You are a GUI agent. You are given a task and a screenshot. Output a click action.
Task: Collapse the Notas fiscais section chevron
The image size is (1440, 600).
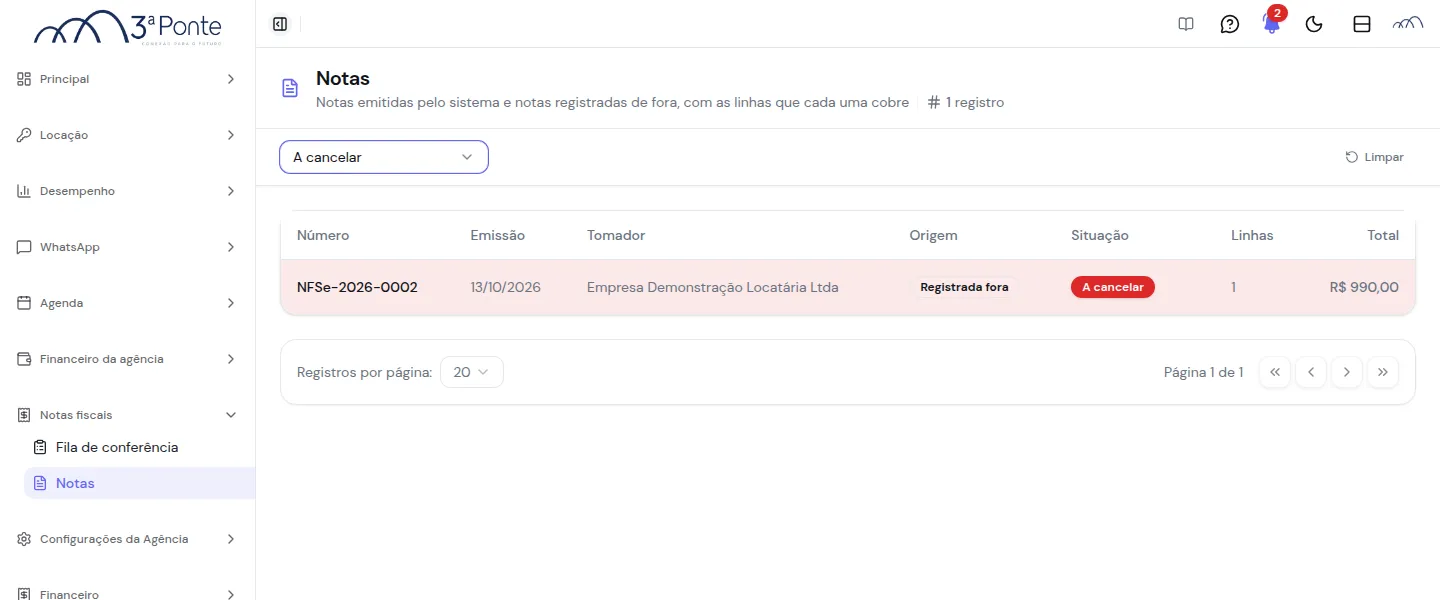pyautogui.click(x=231, y=415)
